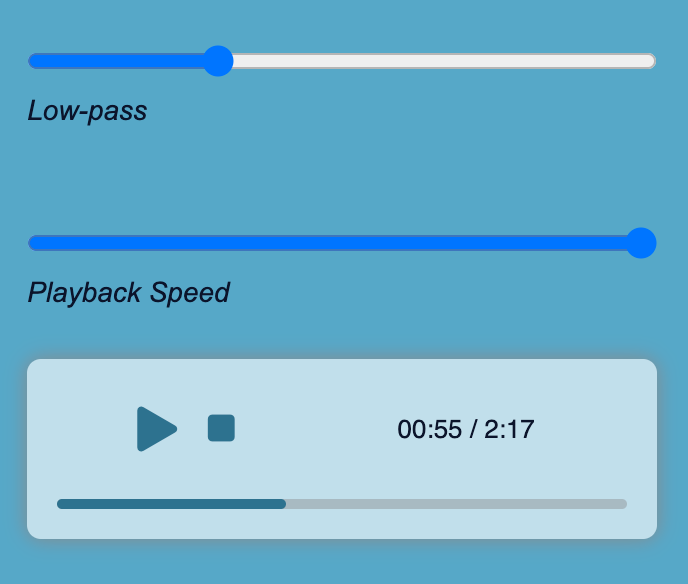Start playback with the play button
This screenshot has height=584, width=688.
157,429
